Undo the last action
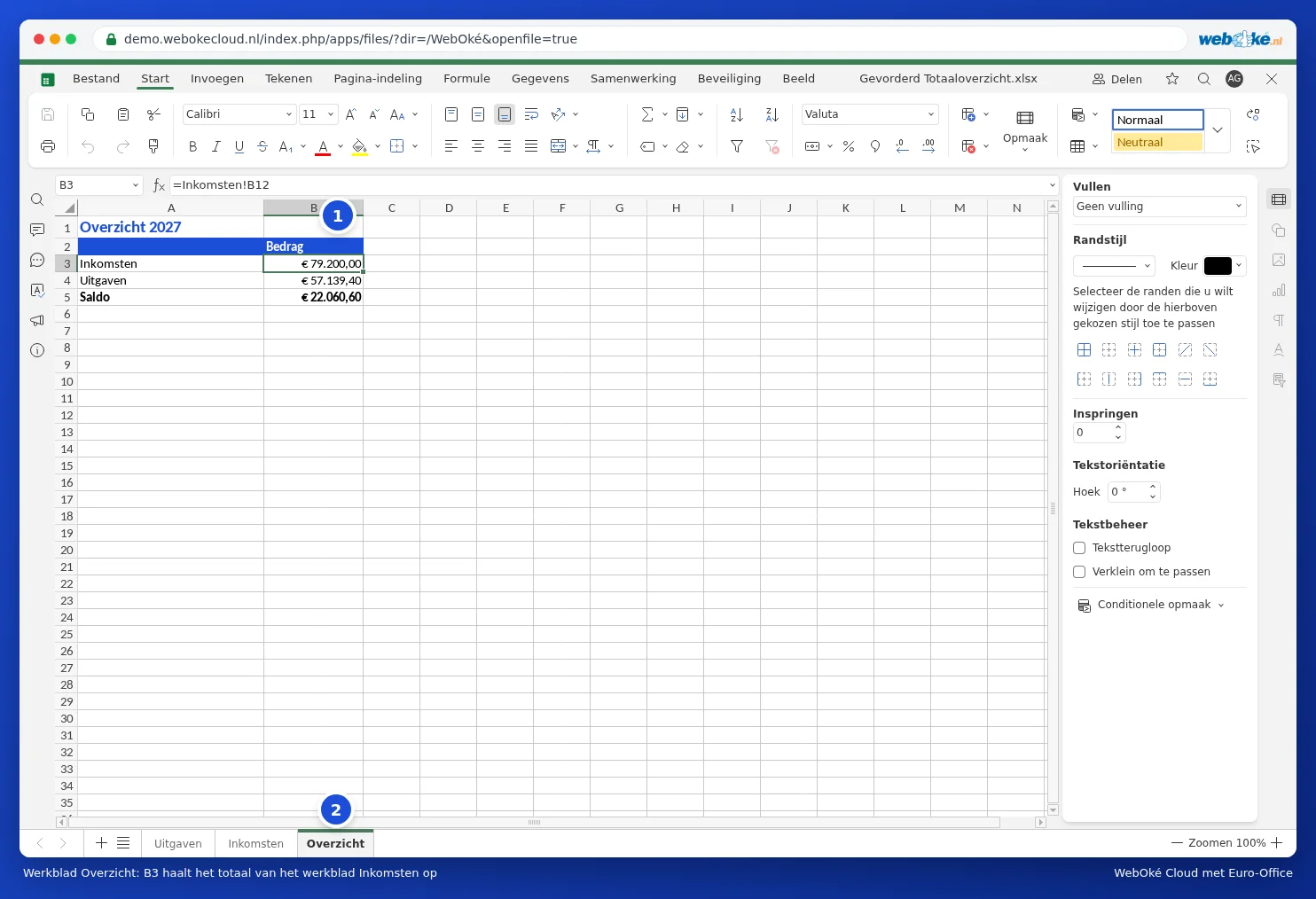The height and width of the screenshot is (899, 1316). pos(88,146)
